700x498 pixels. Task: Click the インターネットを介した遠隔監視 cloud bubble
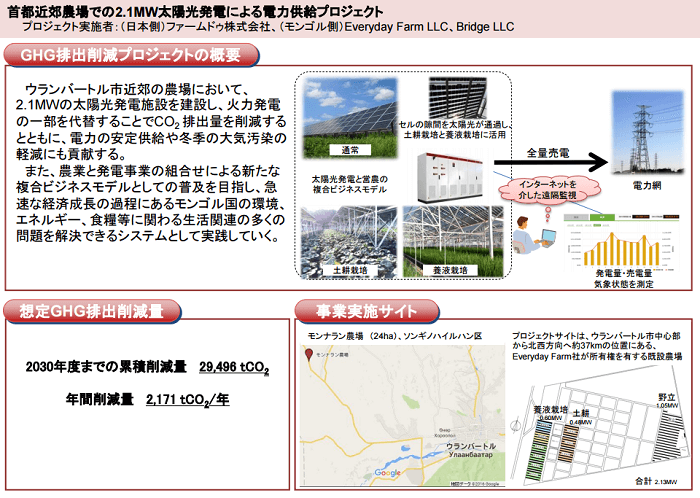click(547, 190)
